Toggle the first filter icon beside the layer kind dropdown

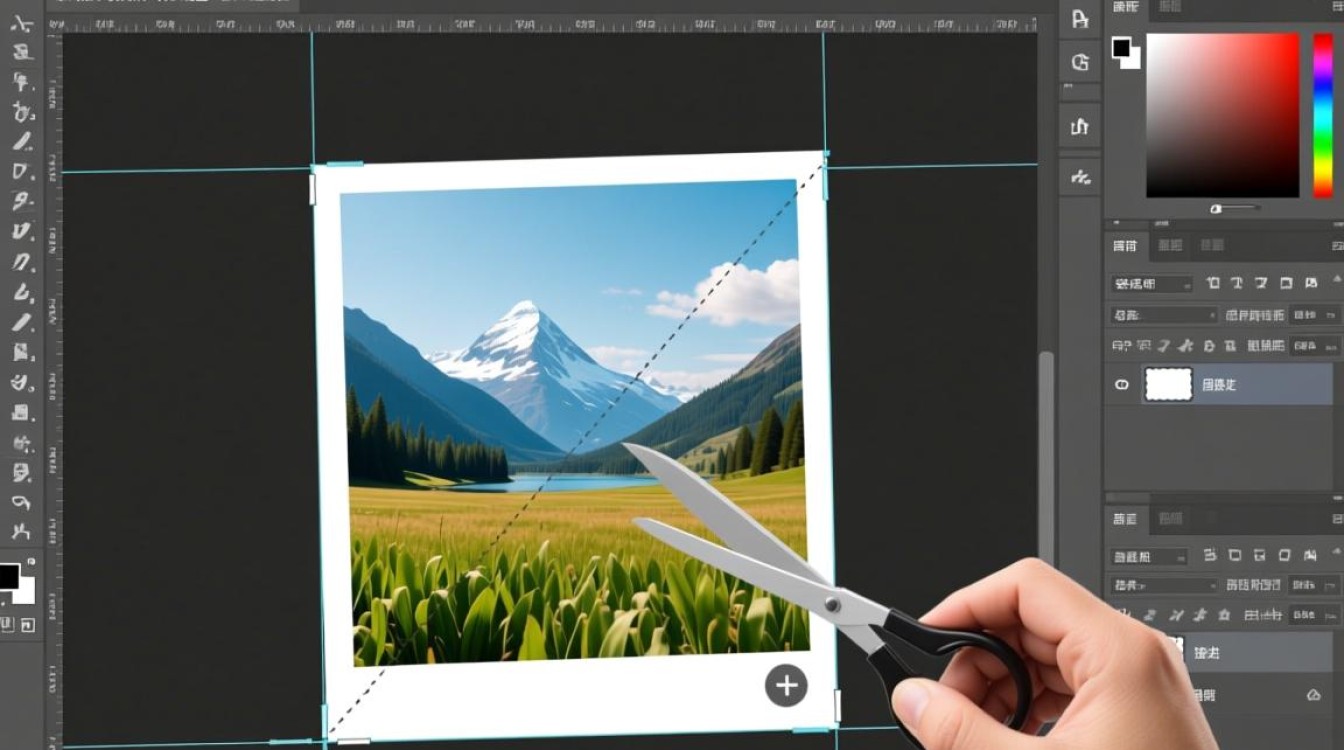tap(1212, 284)
